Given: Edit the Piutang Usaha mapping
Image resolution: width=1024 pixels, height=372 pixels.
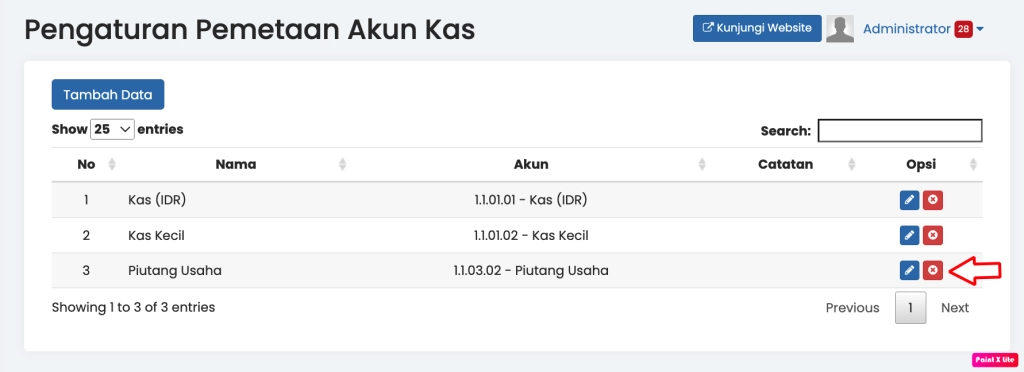Looking at the screenshot, I should [909, 270].
